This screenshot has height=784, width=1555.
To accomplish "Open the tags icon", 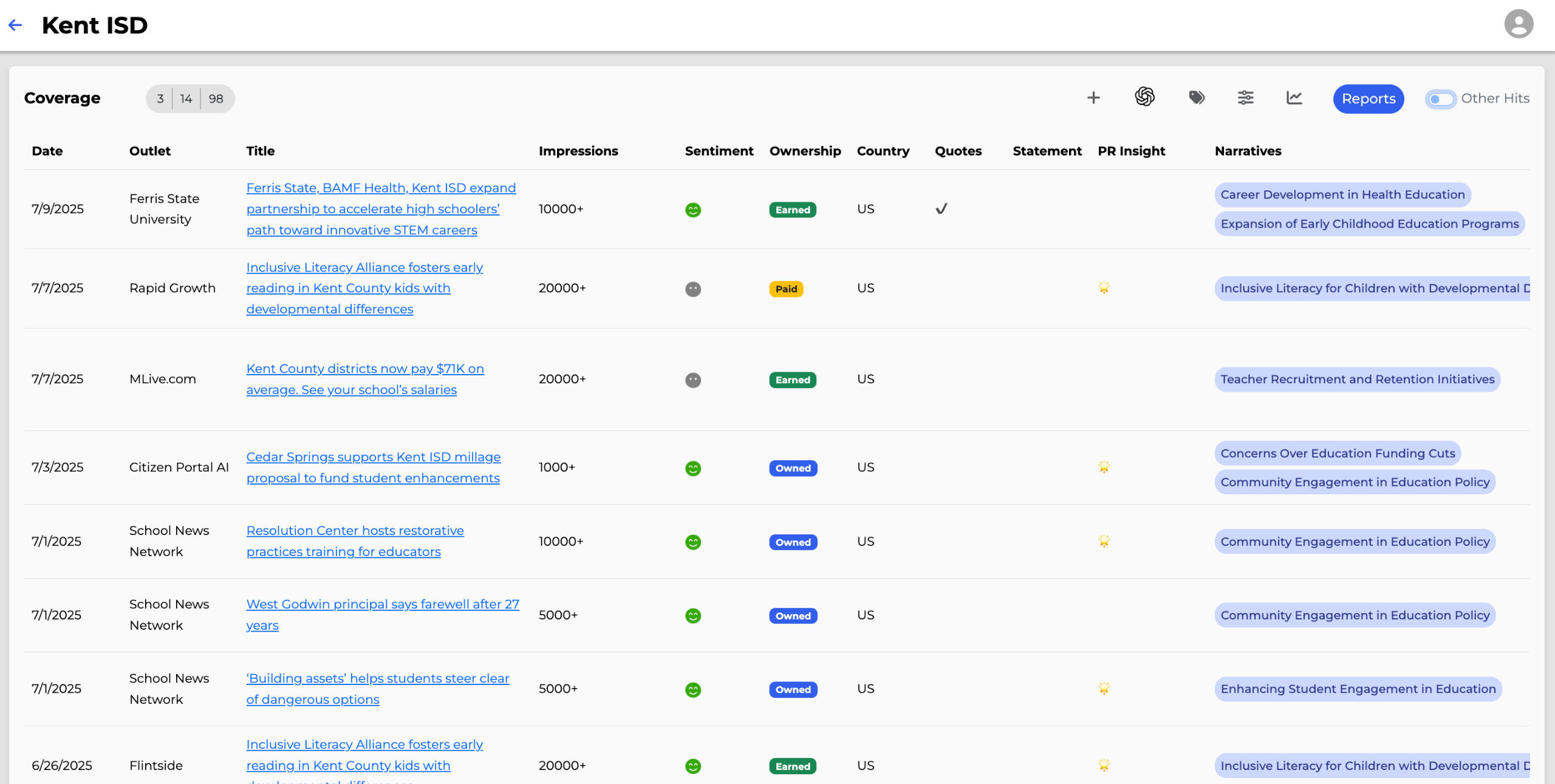I will 1197,98.
